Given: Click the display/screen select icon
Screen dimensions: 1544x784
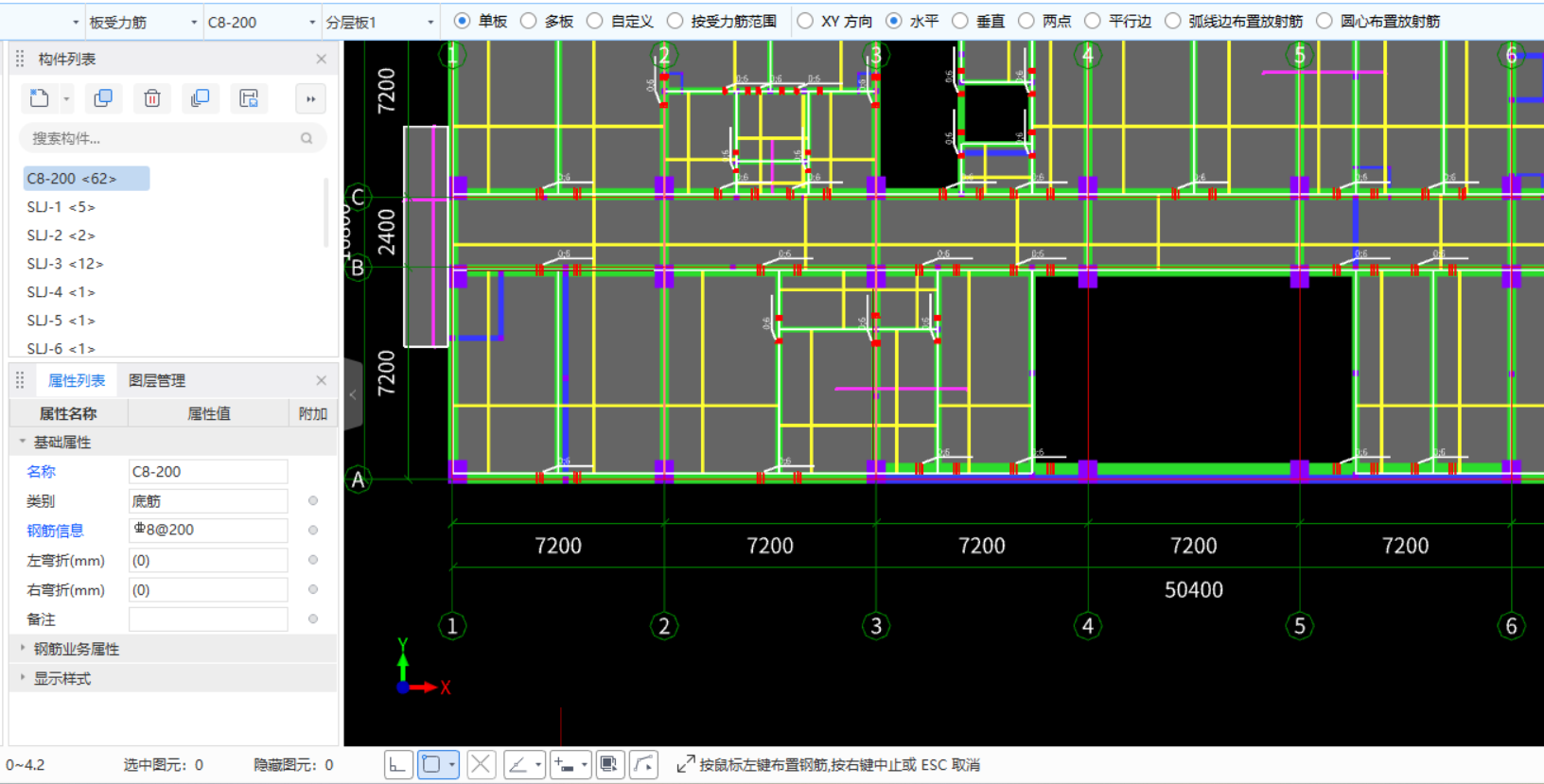Looking at the screenshot, I should 609,764.
